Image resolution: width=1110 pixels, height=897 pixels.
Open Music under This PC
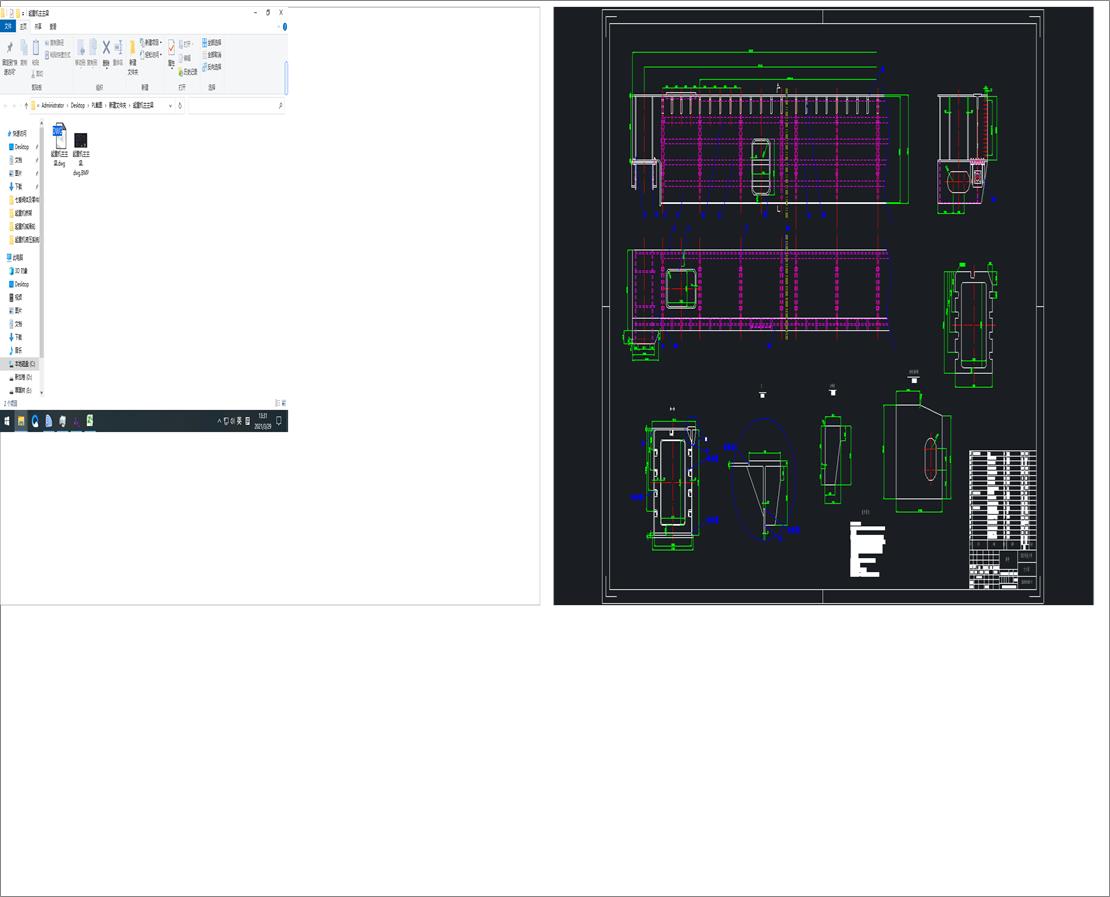[x=16, y=350]
